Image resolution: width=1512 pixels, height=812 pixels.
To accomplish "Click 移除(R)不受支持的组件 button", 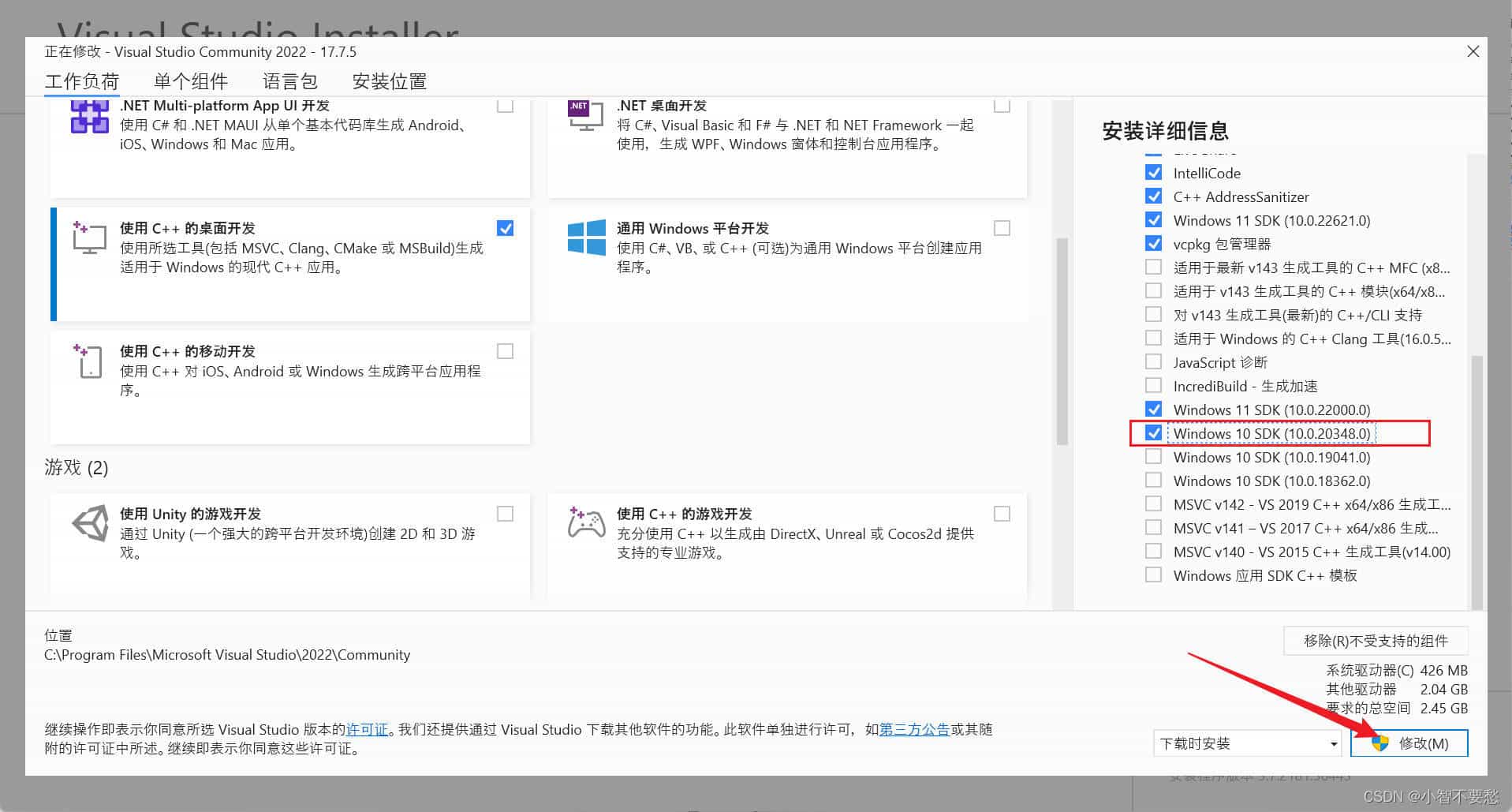I will tap(1376, 641).
